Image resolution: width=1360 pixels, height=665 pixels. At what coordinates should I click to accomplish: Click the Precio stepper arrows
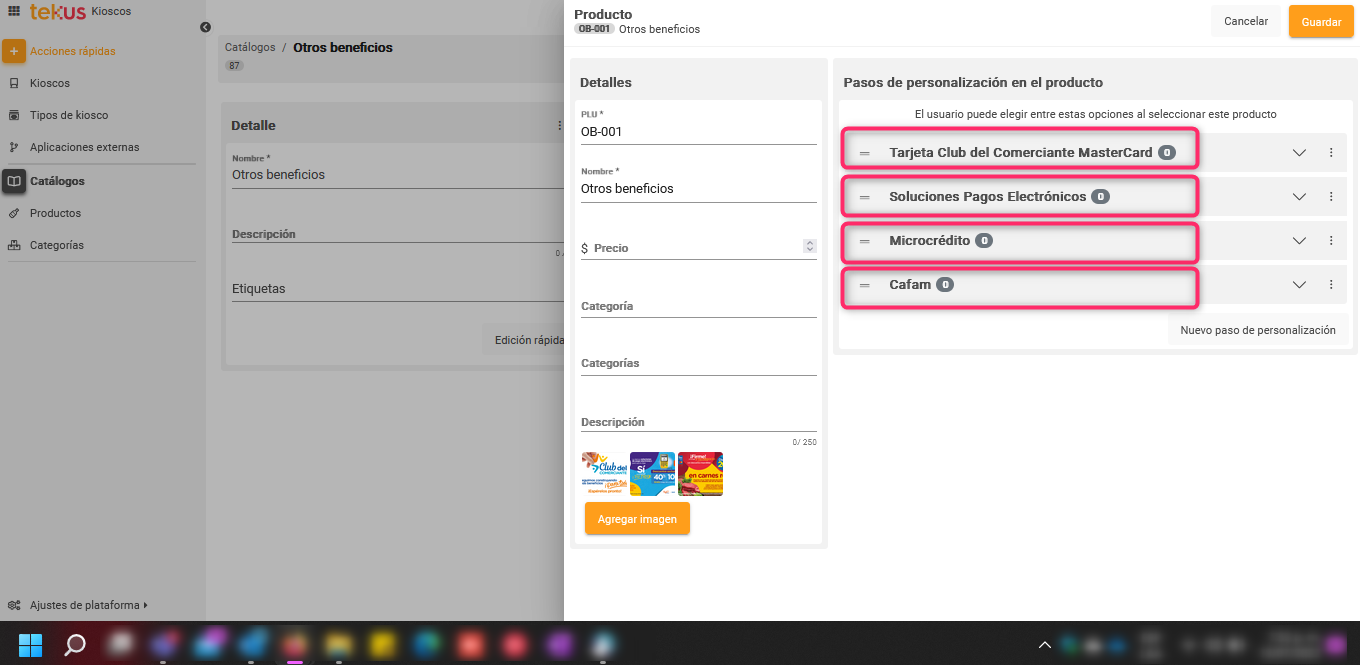point(809,246)
